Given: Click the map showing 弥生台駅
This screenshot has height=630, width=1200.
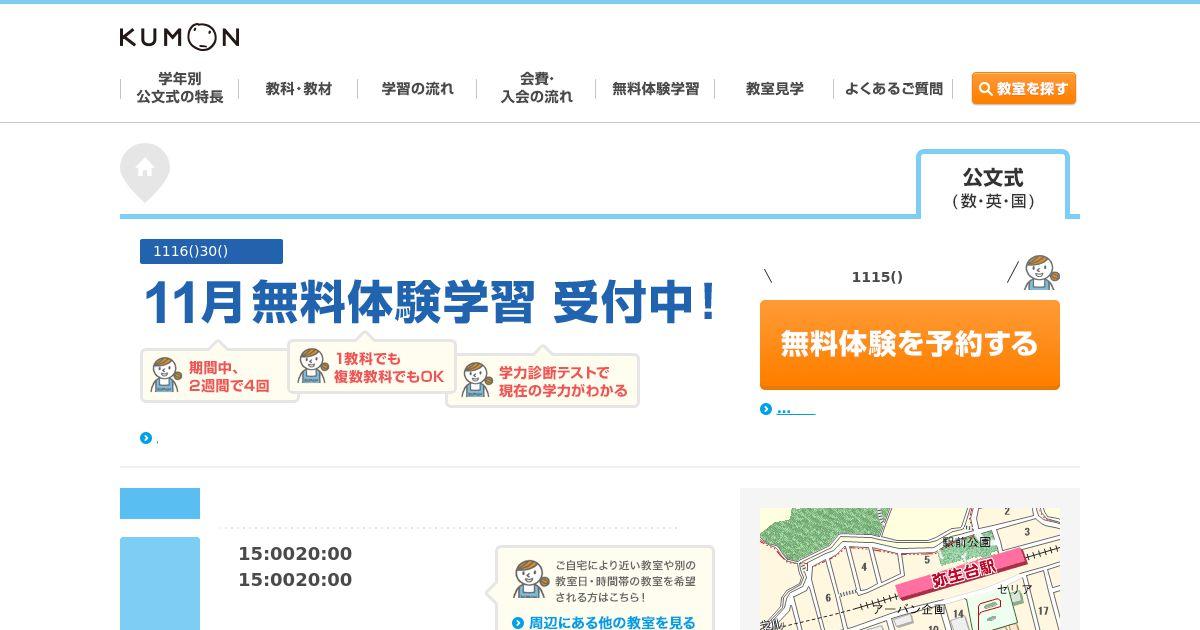Looking at the screenshot, I should (x=909, y=569).
